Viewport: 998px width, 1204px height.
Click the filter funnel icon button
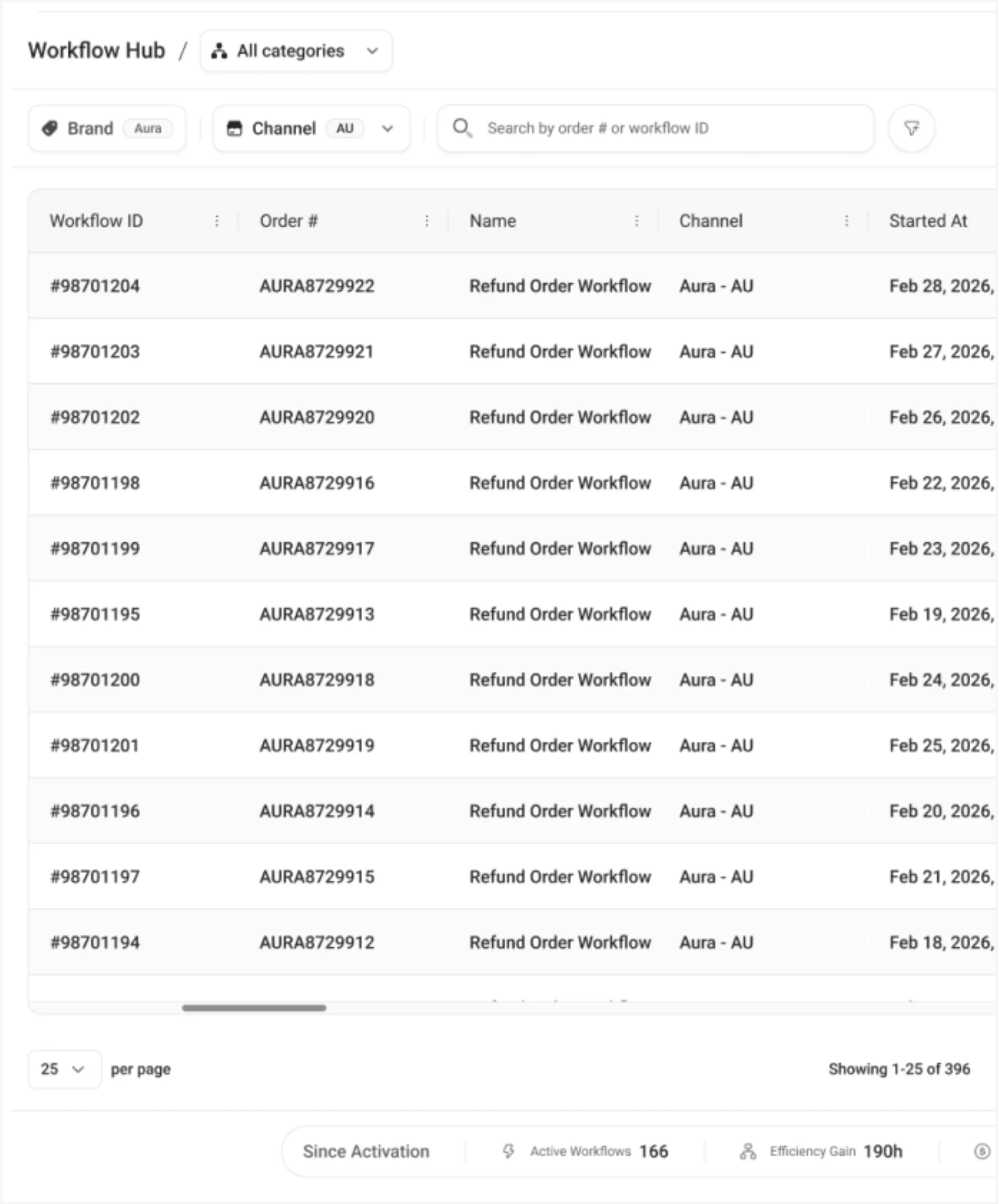[912, 128]
